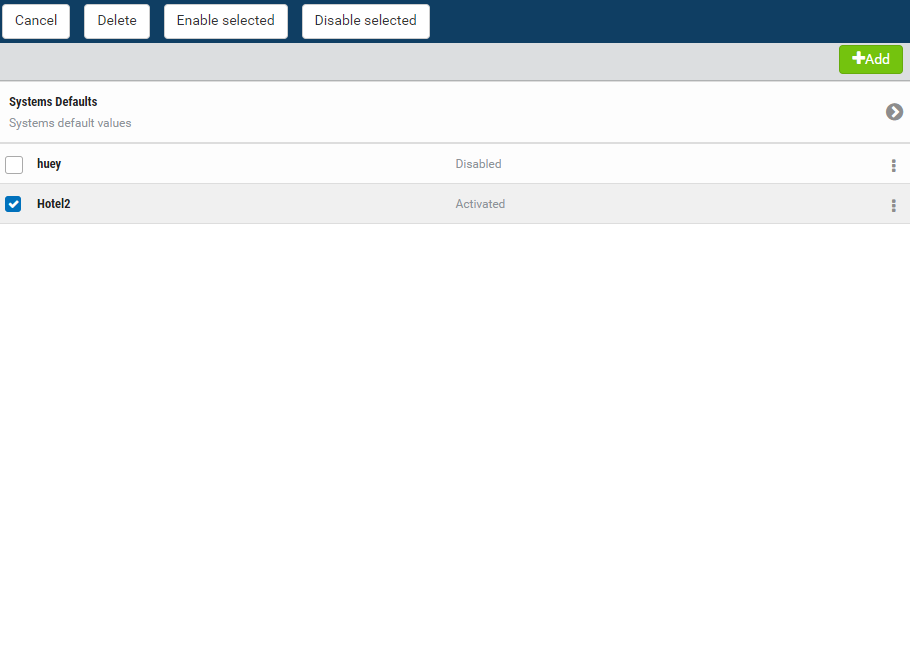Uncheck the Hotel2 checkbox
This screenshot has height=662, width=910.
[13, 204]
